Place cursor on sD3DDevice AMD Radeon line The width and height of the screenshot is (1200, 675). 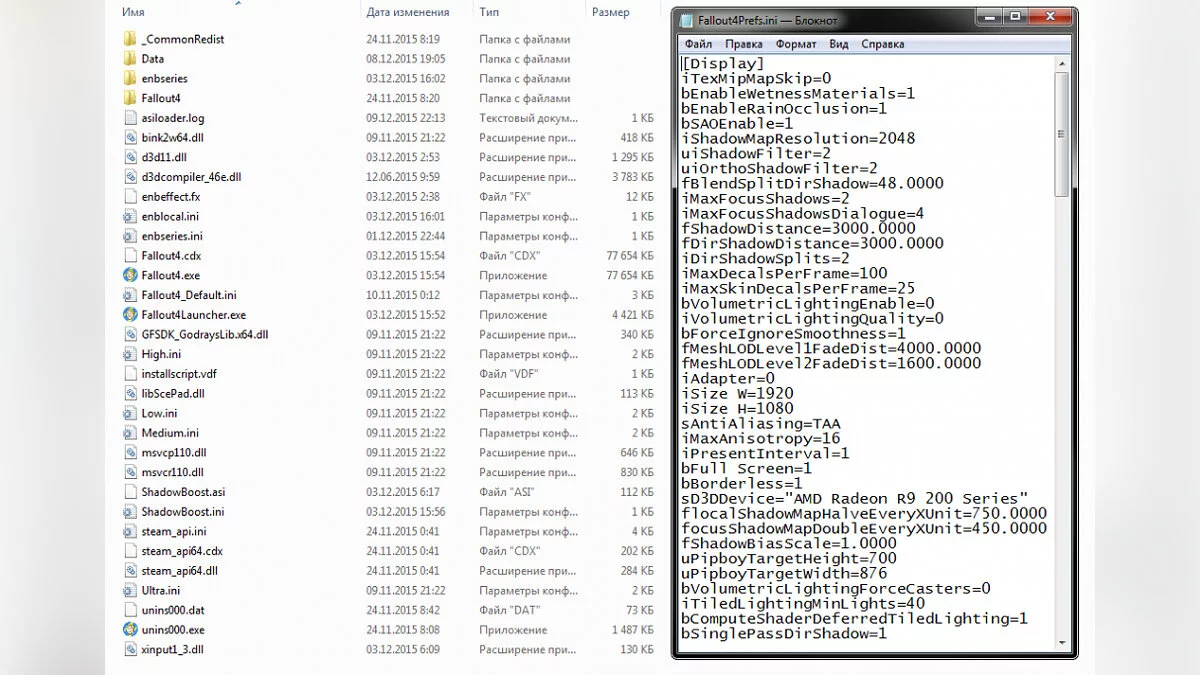tap(855, 498)
